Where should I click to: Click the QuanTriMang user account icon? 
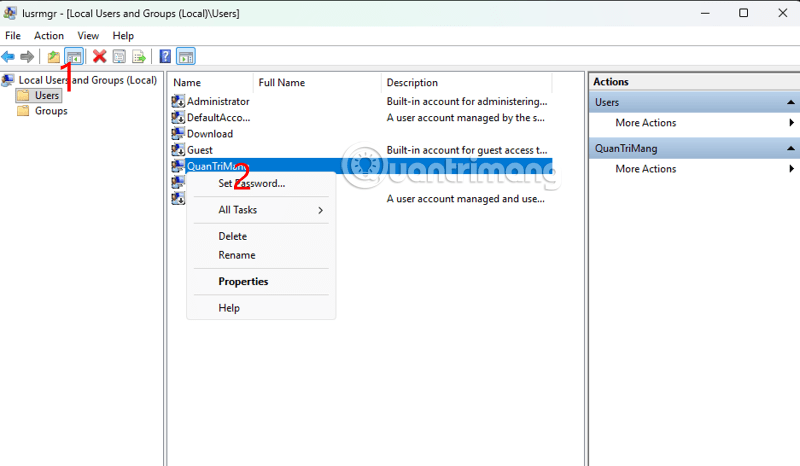(178, 166)
